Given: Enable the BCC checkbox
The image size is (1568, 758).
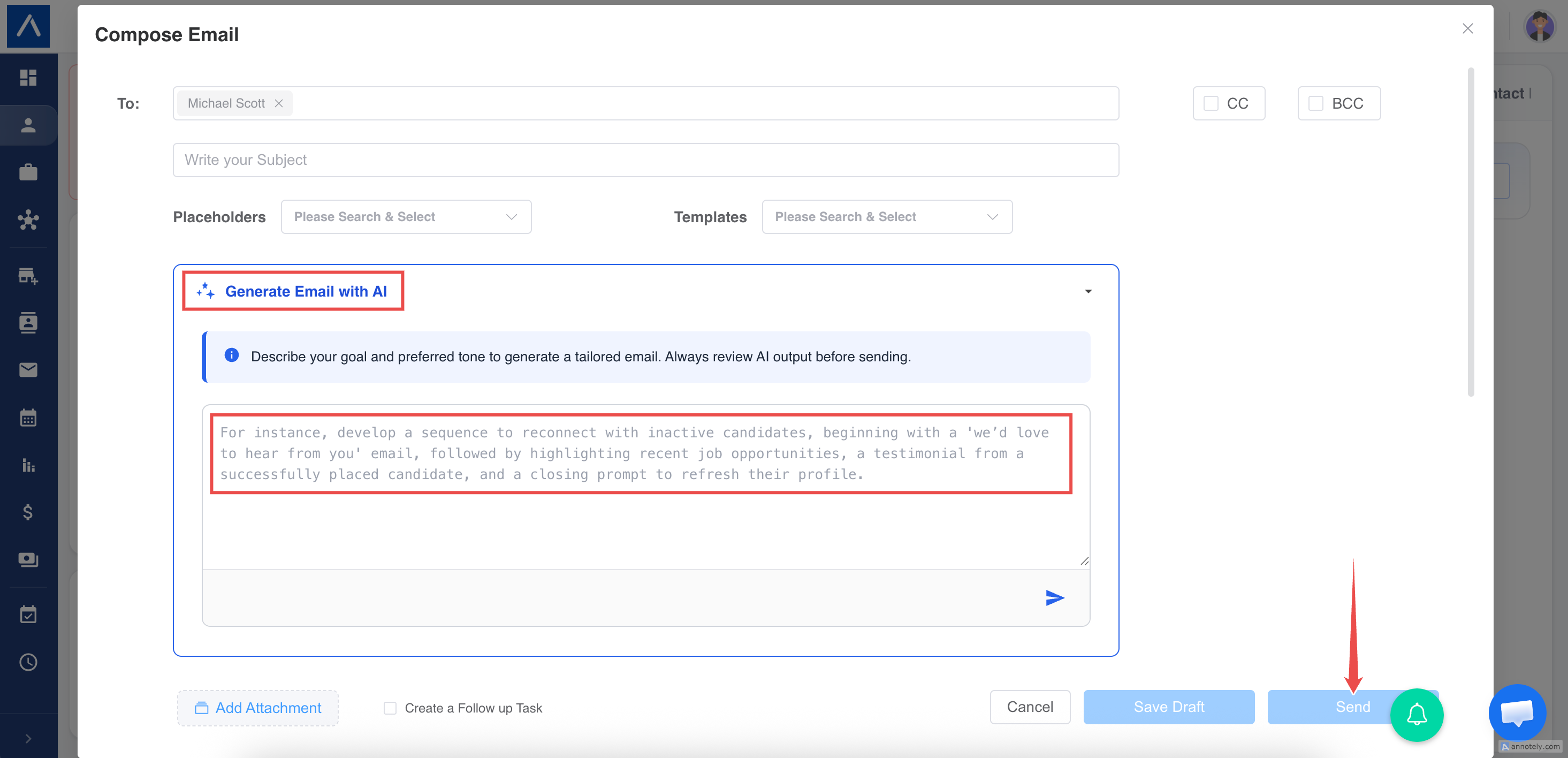Looking at the screenshot, I should click(x=1315, y=103).
